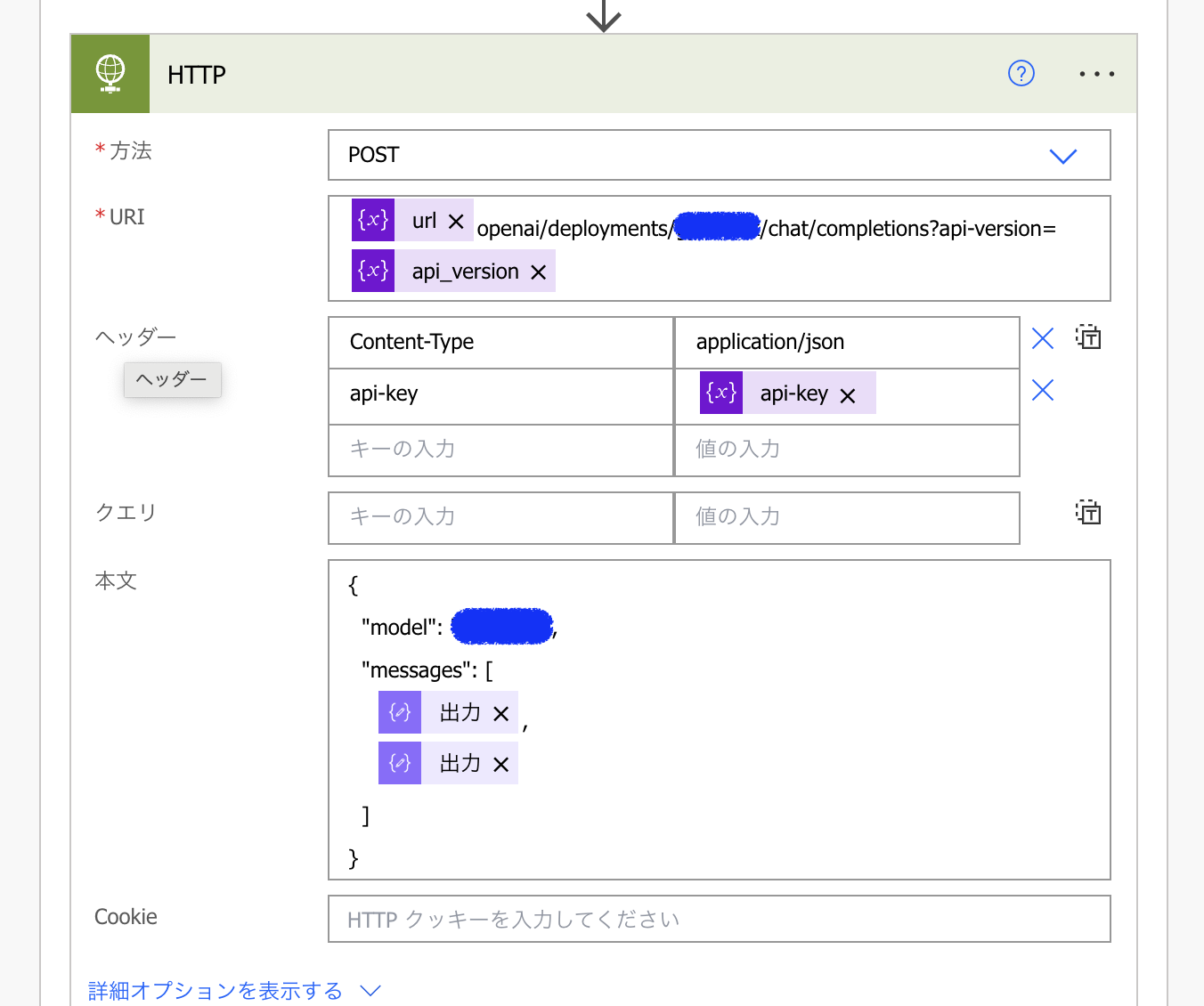This screenshot has height=1006, width=1204.
Task: Click the Cookie input field
Action: pyautogui.click(x=720, y=918)
